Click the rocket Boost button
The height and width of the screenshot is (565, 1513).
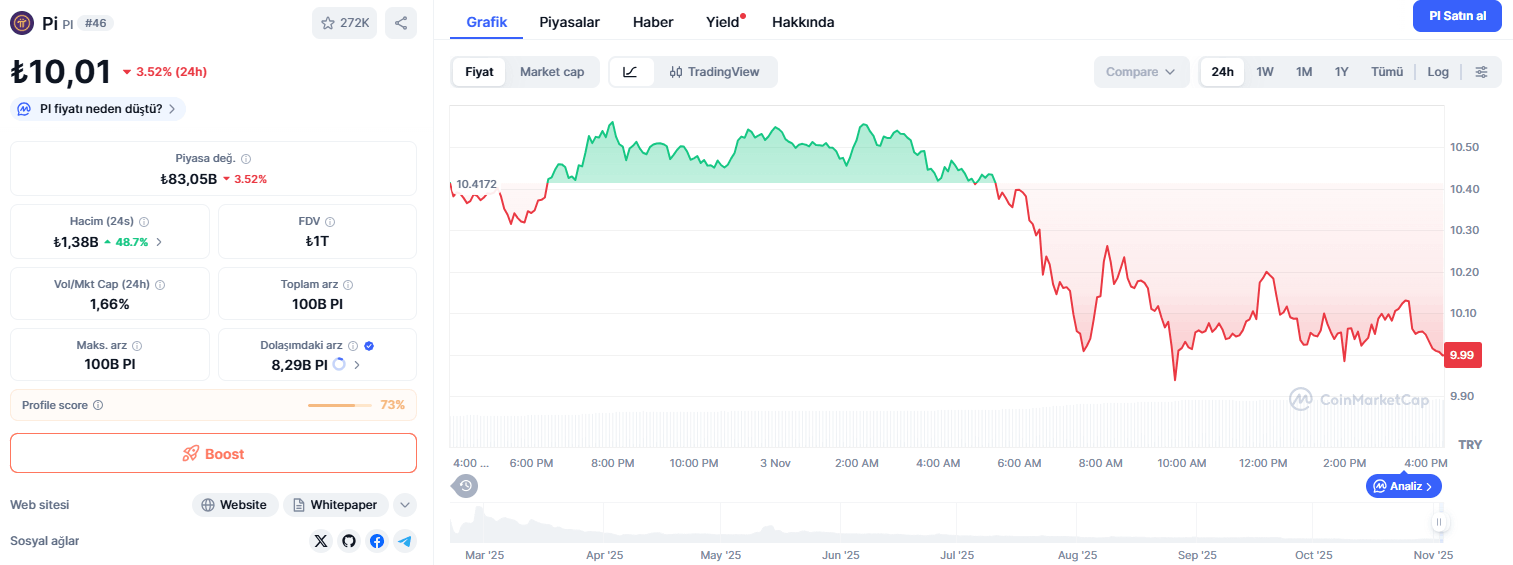coord(213,453)
